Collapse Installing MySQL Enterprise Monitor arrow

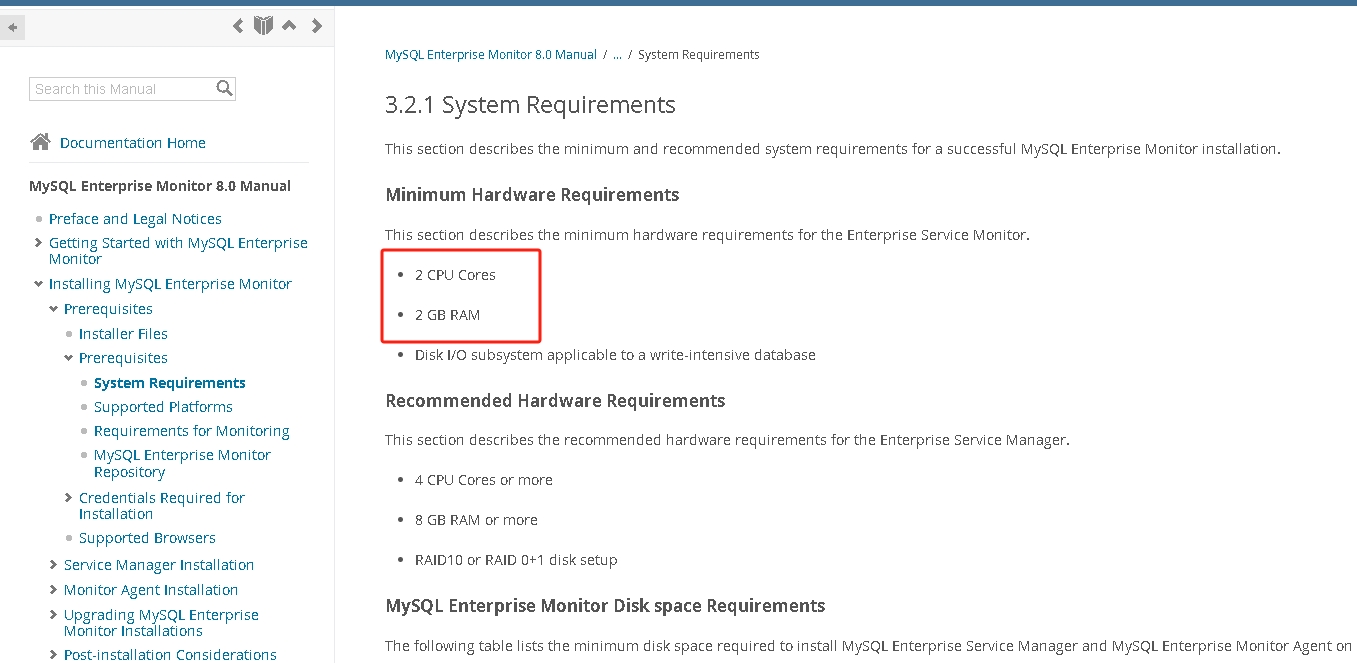[38, 284]
